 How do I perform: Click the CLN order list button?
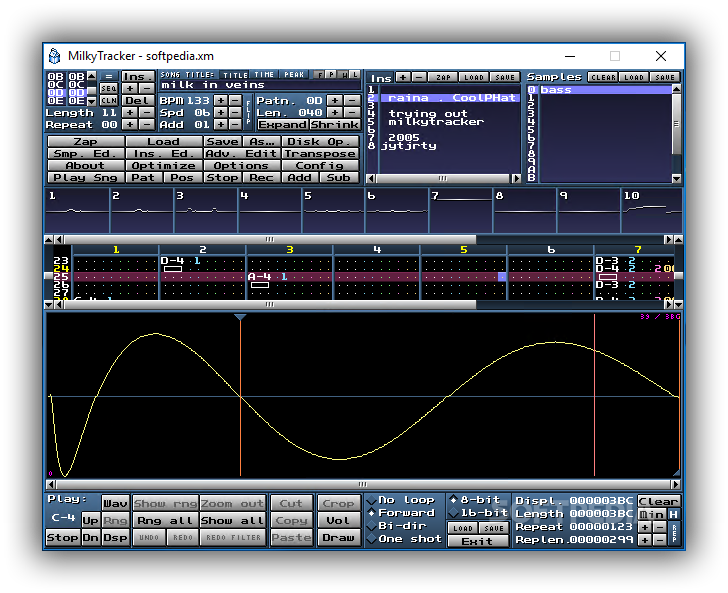pyautogui.click(x=109, y=100)
